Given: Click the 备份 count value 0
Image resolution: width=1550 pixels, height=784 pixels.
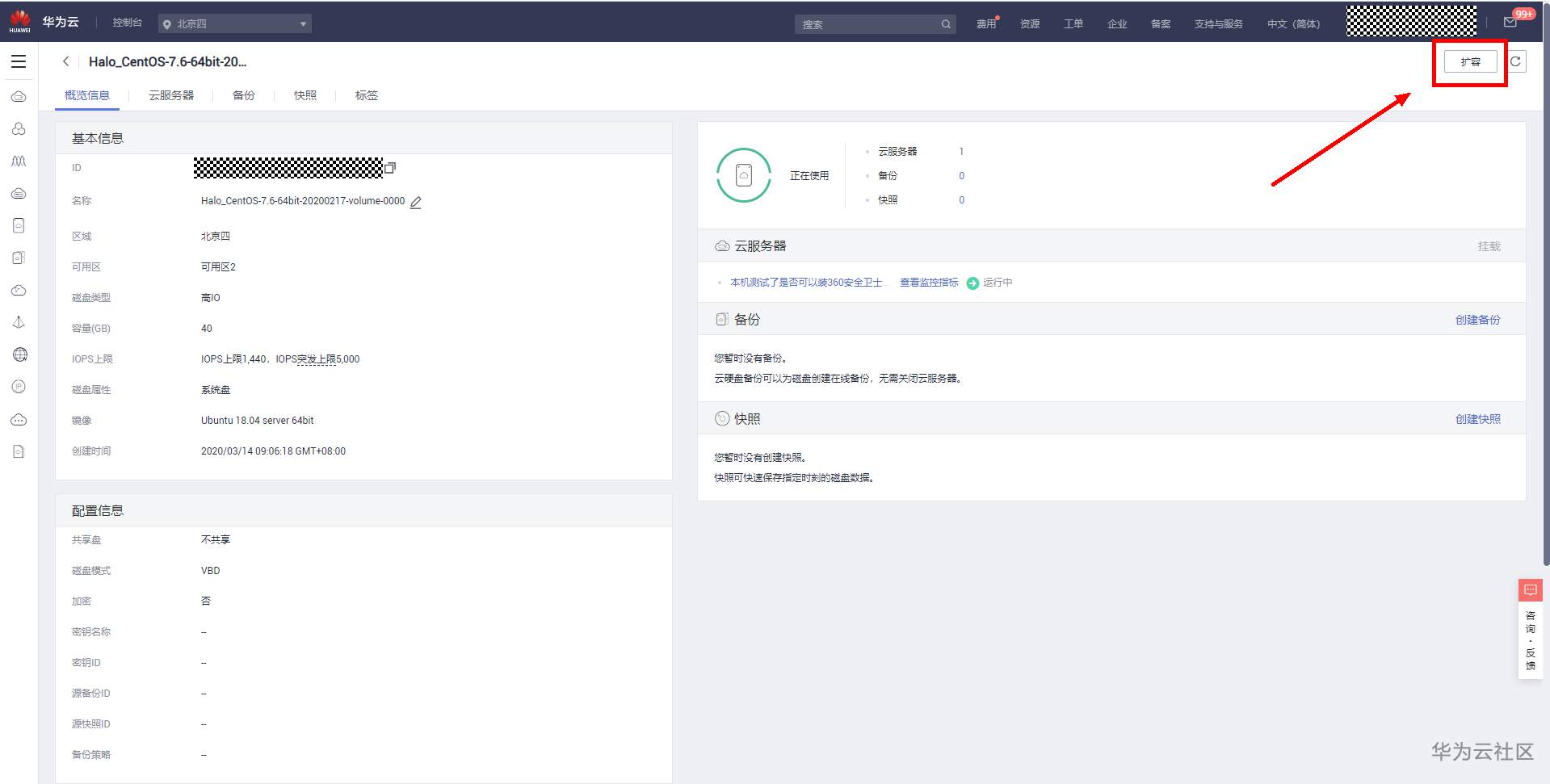Looking at the screenshot, I should [961, 176].
